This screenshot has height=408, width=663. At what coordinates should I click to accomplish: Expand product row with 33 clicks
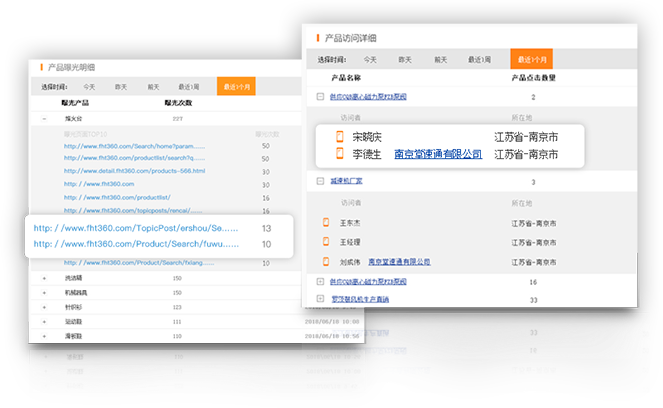coord(320,299)
